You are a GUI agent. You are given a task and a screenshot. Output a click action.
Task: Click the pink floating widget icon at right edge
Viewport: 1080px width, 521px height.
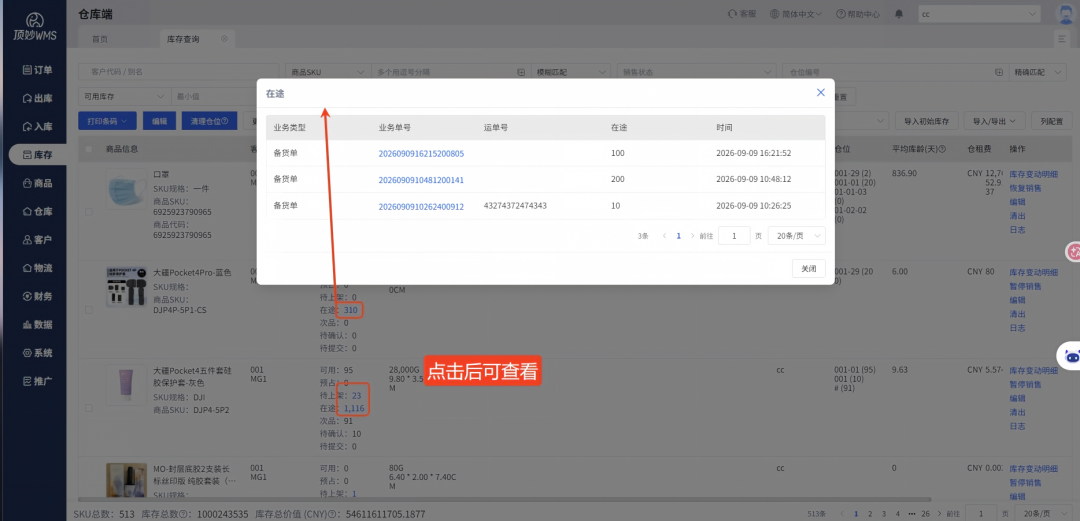coord(1073,252)
